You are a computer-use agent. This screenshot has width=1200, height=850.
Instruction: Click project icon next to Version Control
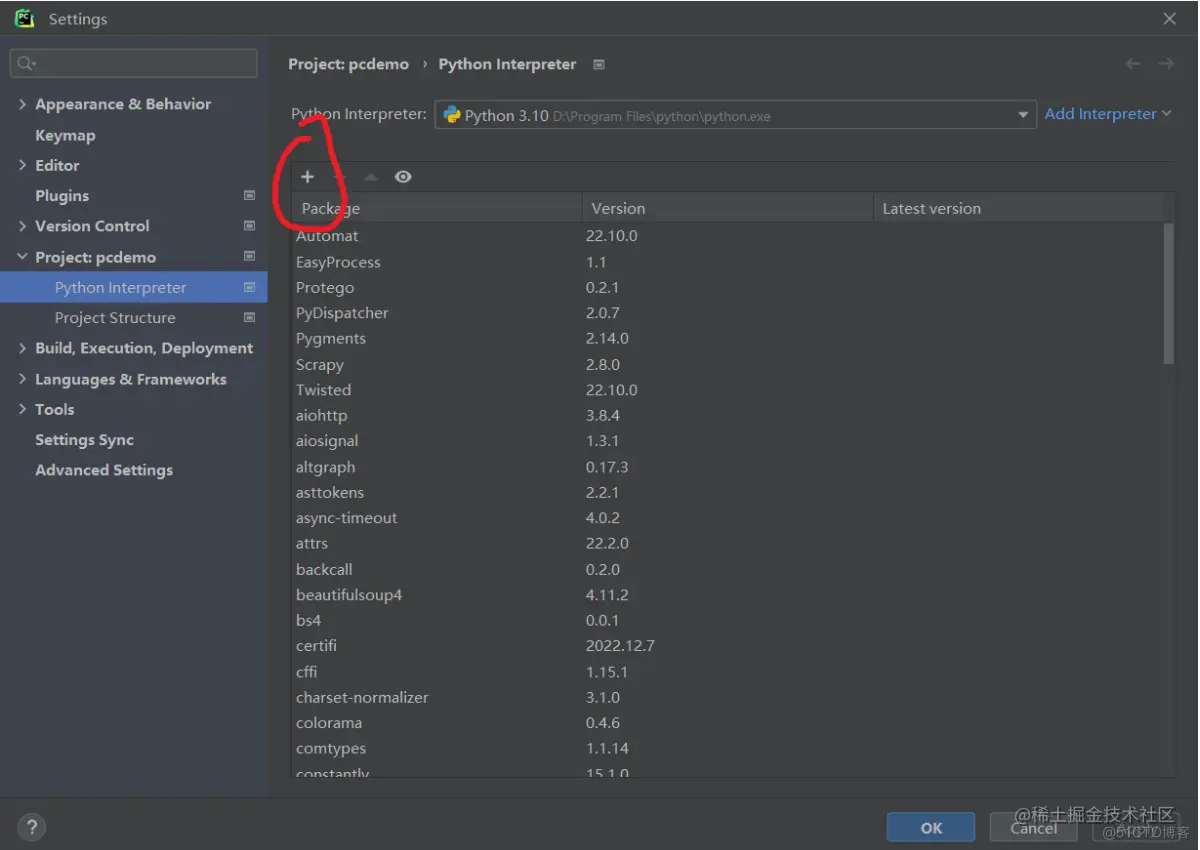coord(249,226)
